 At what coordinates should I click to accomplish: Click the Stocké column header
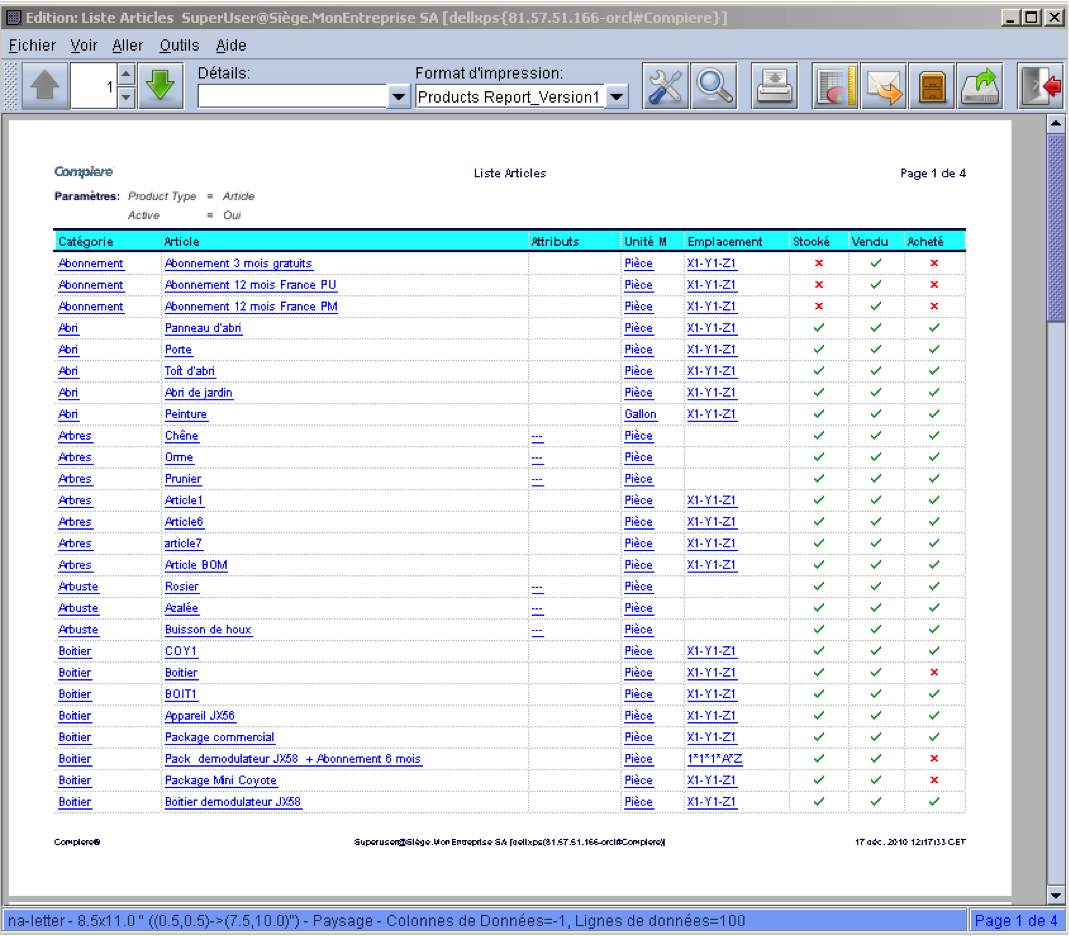pos(811,242)
